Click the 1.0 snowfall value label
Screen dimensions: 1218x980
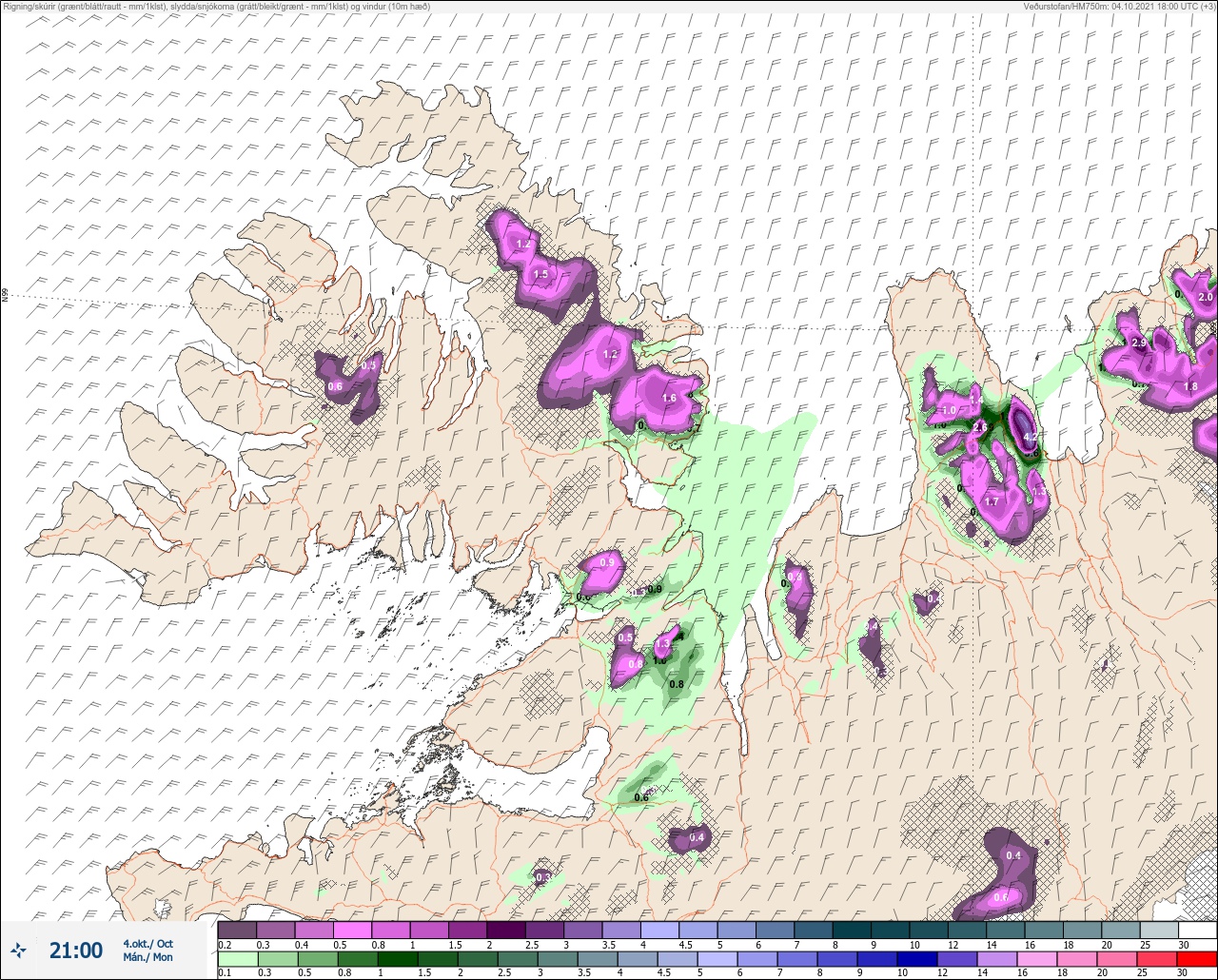[x=949, y=411]
